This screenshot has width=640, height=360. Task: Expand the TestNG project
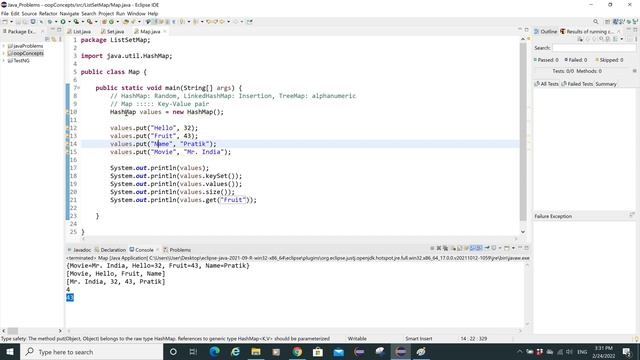(4, 60)
